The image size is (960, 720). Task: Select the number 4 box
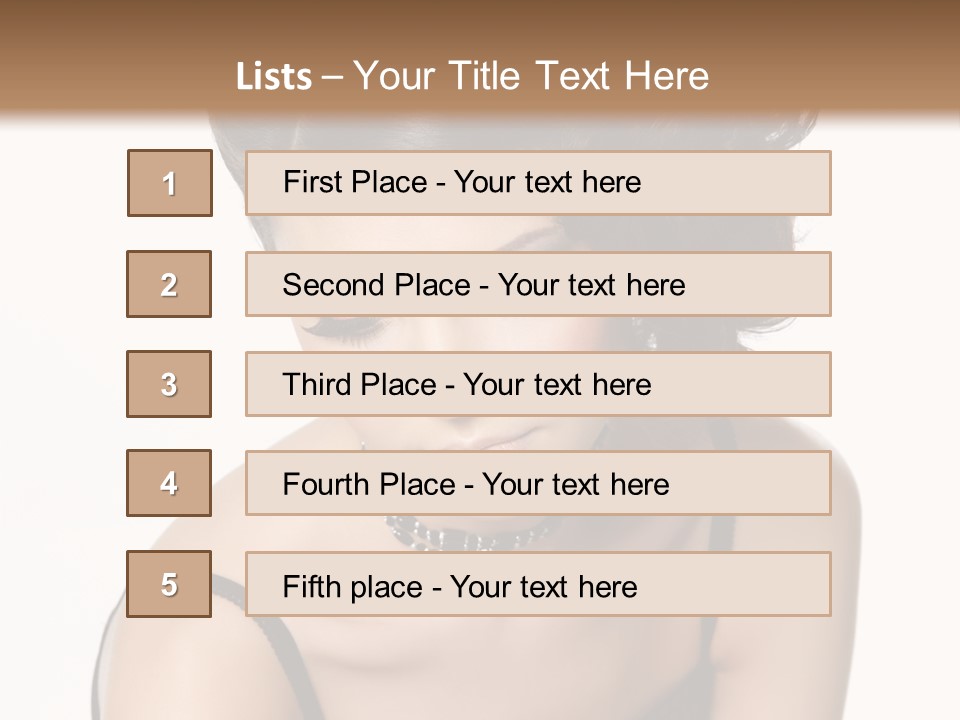(169, 483)
